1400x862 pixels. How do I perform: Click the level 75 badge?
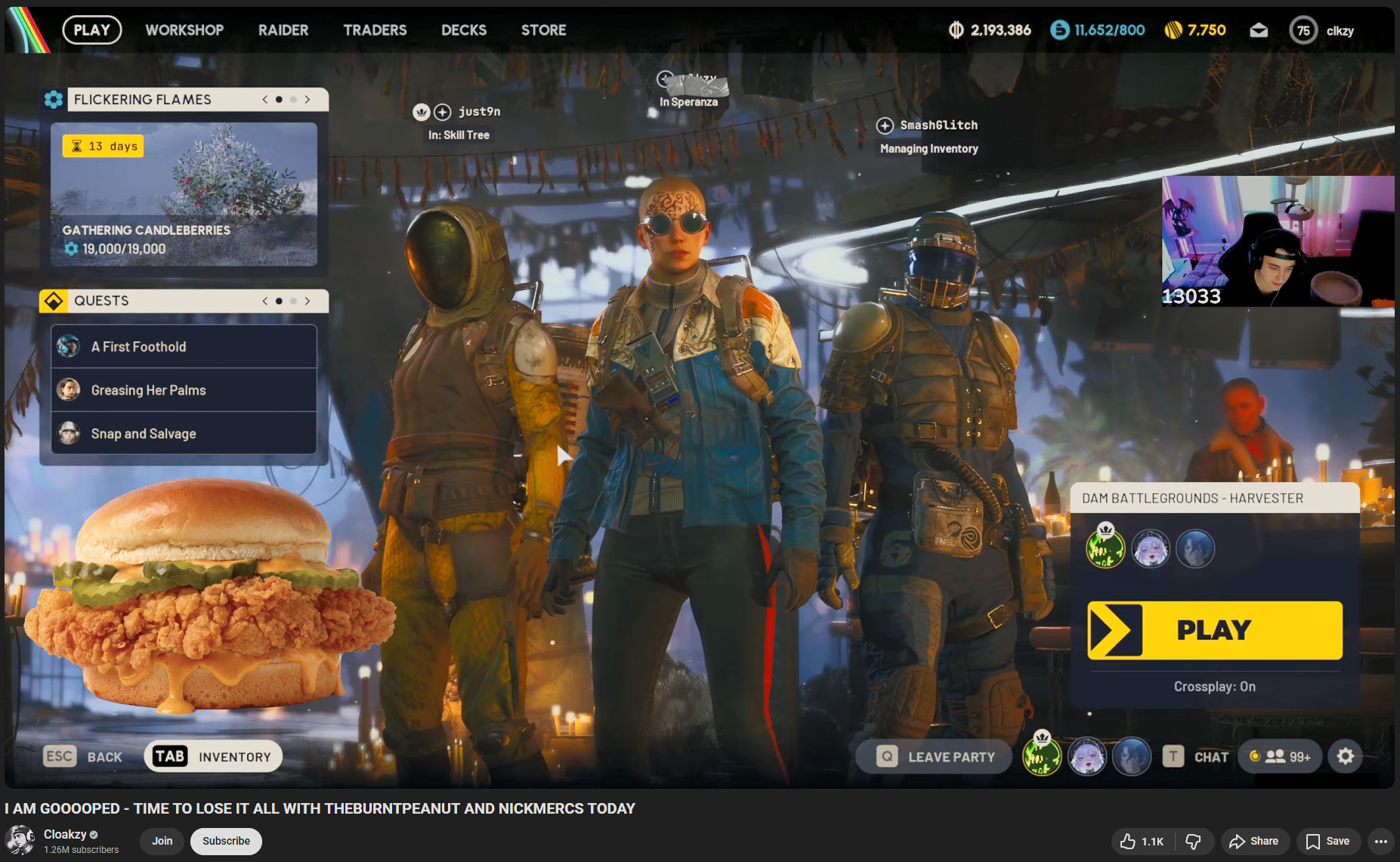(x=1303, y=30)
